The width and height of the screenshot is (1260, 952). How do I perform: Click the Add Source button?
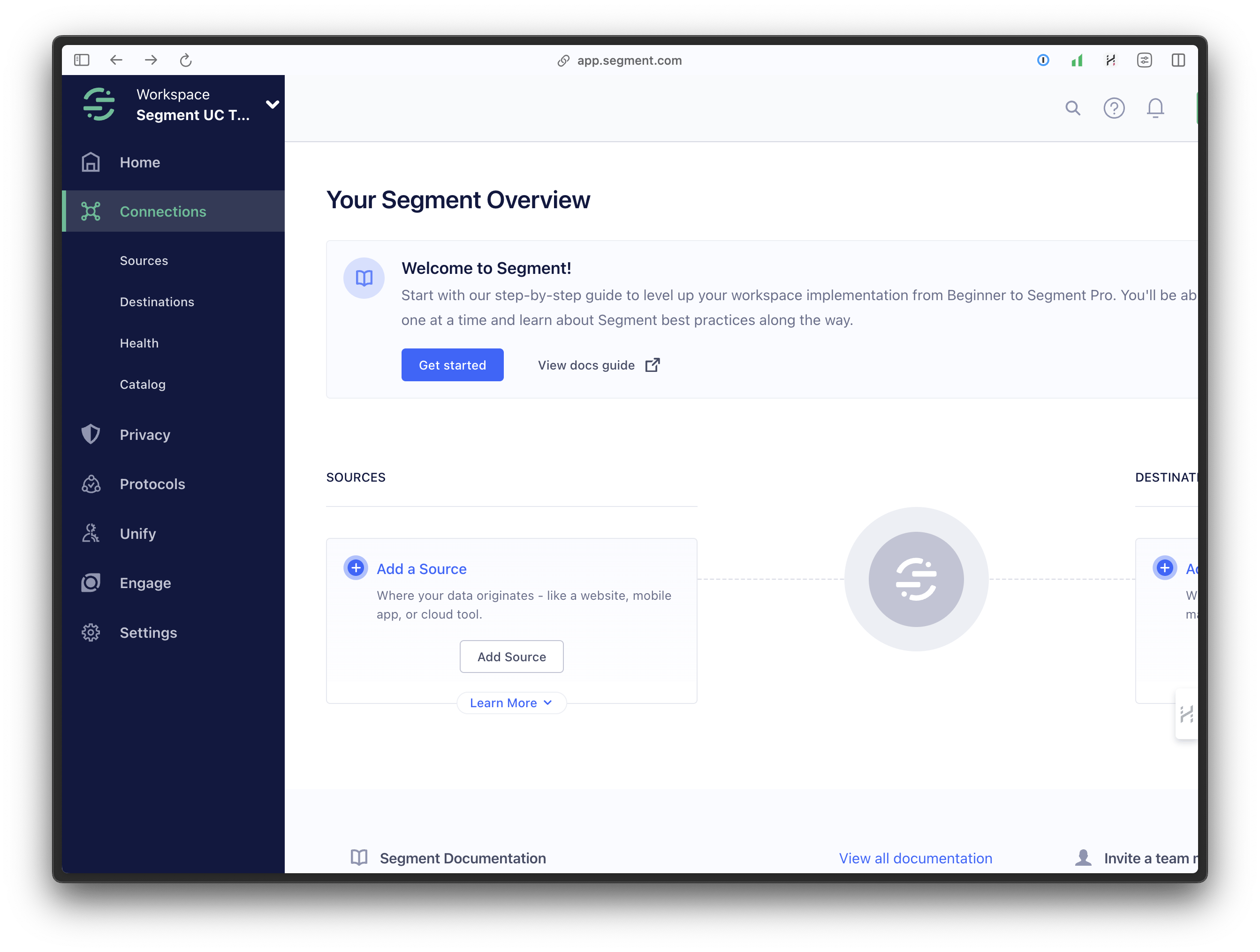(x=511, y=656)
